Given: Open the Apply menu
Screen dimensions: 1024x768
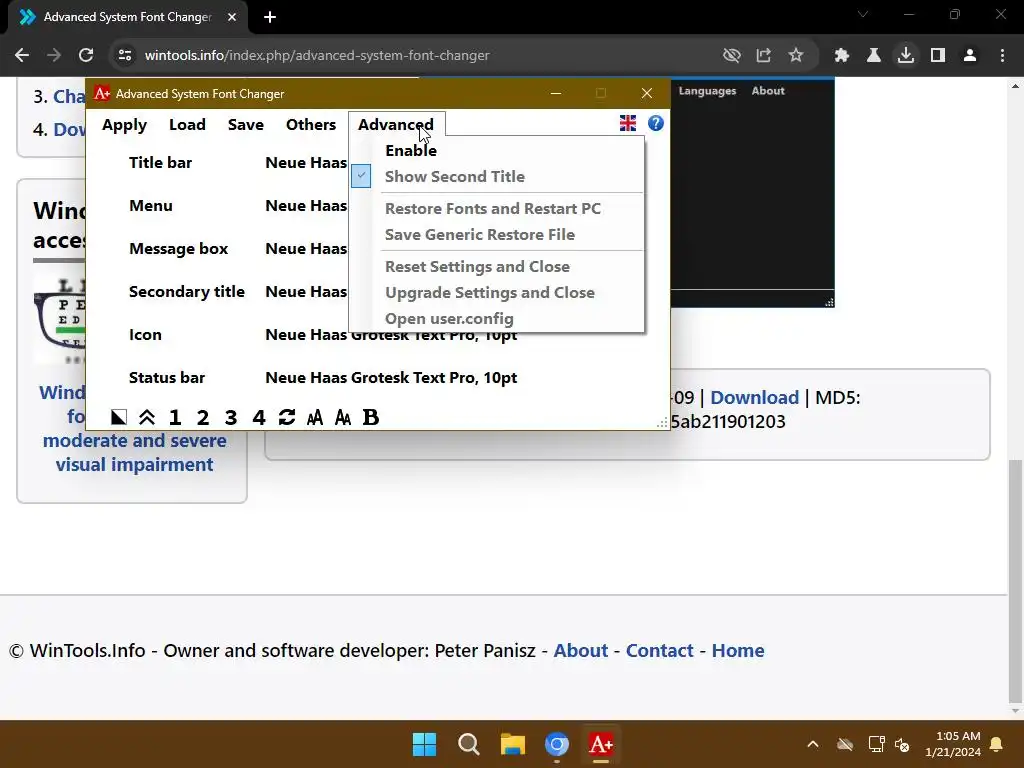Looking at the screenshot, I should coord(124,125).
